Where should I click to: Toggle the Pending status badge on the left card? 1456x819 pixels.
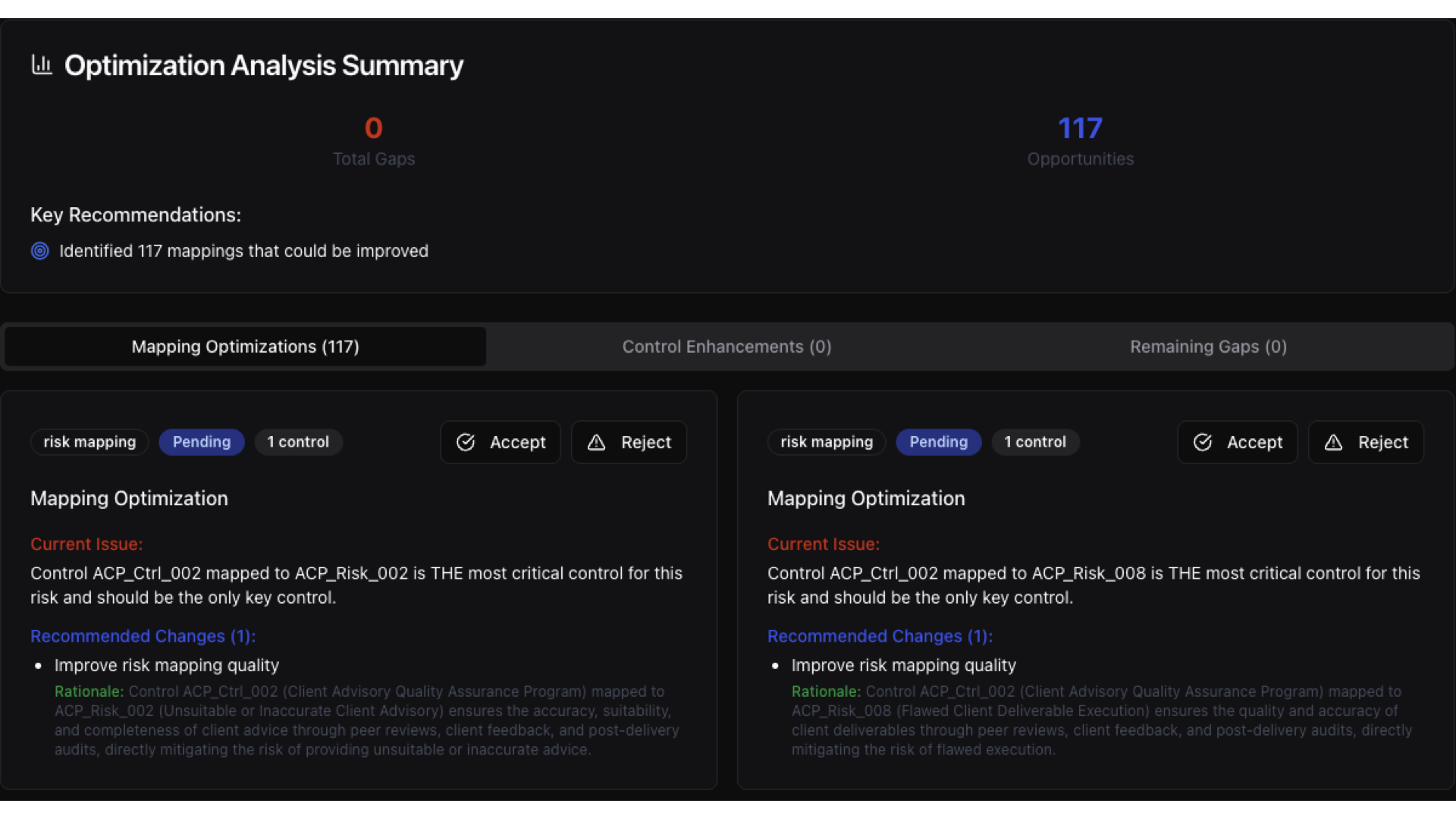click(201, 442)
